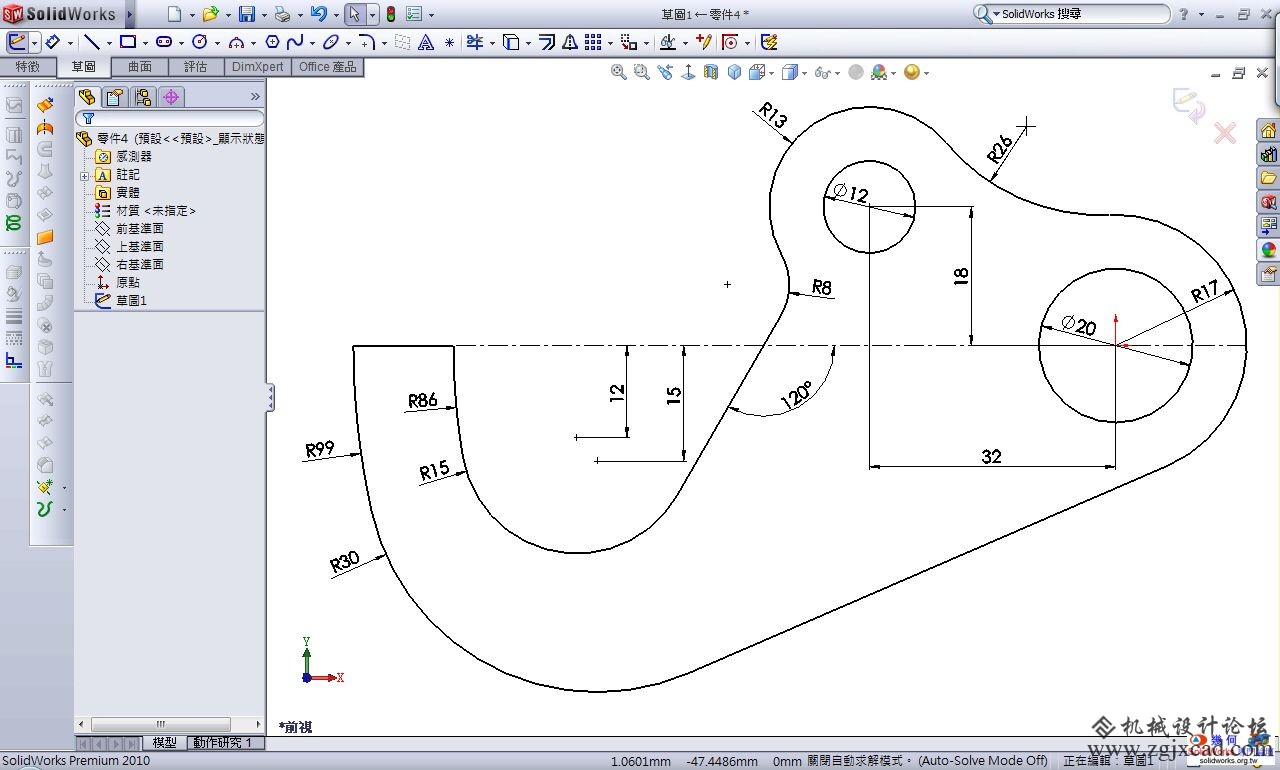Viewport: 1280px width, 770px height.
Task: Click the feature tree filter field
Action: 170,119
